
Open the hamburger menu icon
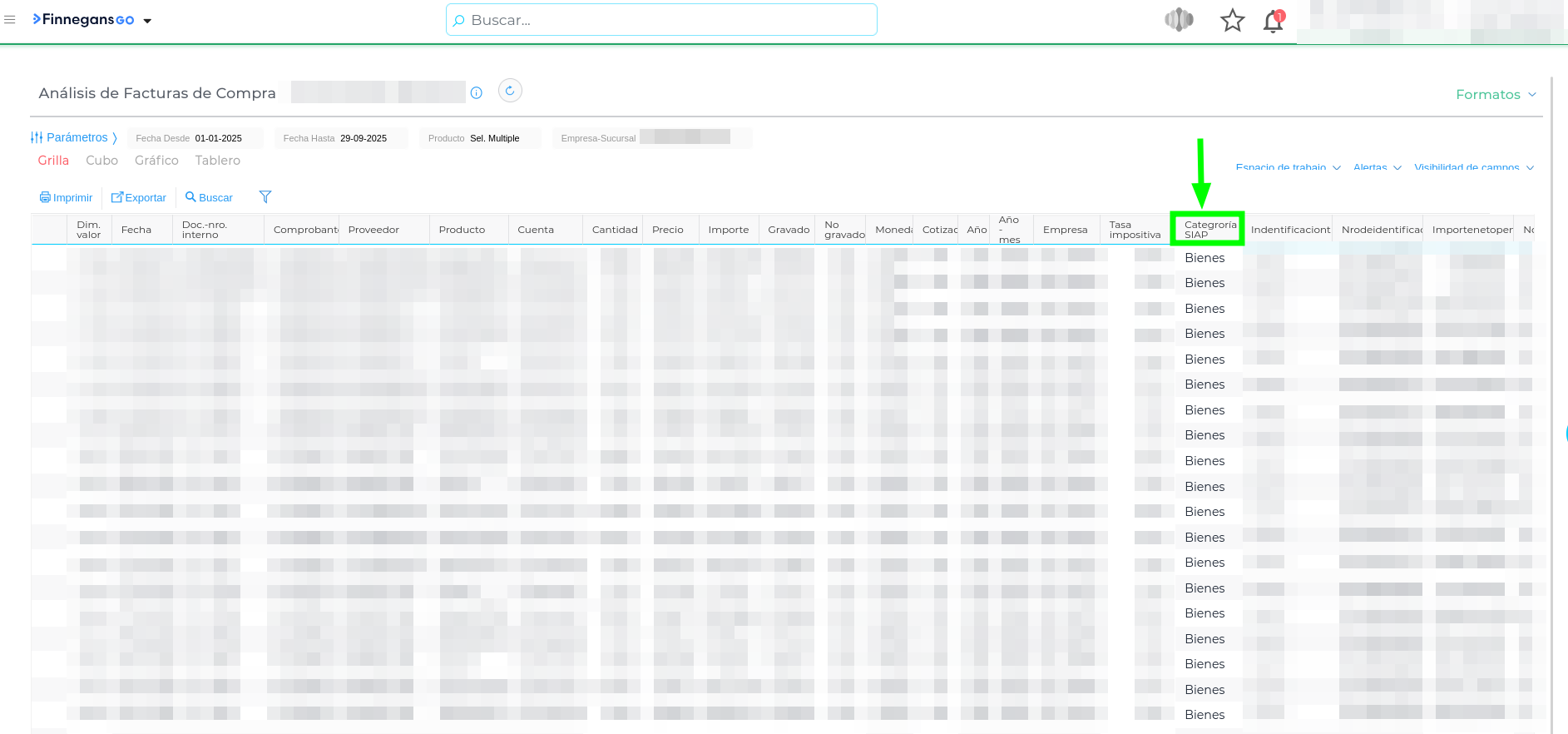10,20
